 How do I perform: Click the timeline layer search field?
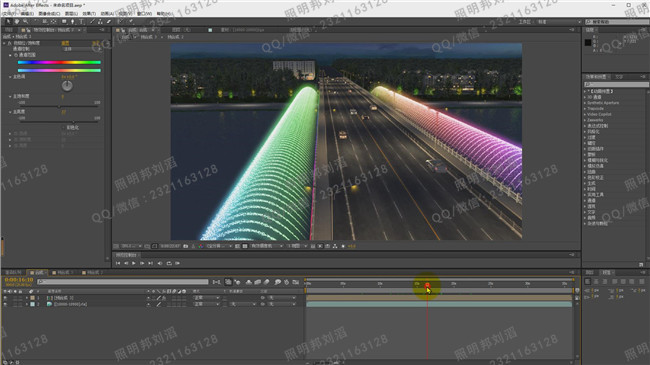(x=123, y=282)
